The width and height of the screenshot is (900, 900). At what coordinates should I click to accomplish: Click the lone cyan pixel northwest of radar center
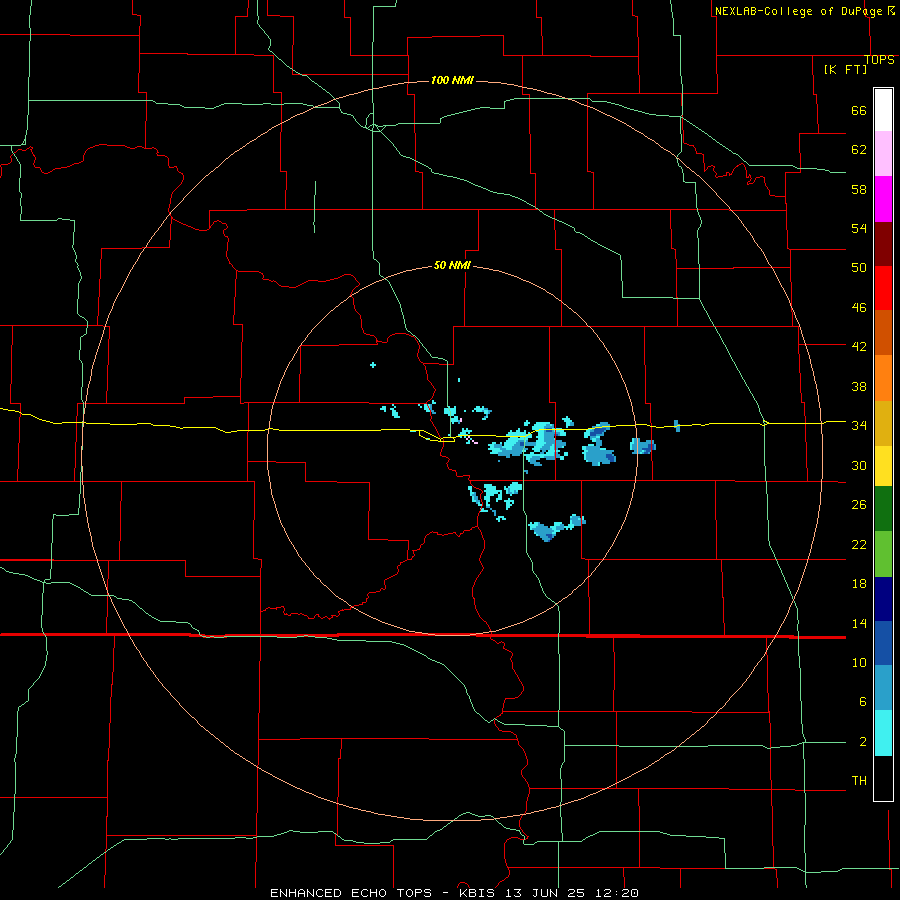373,364
